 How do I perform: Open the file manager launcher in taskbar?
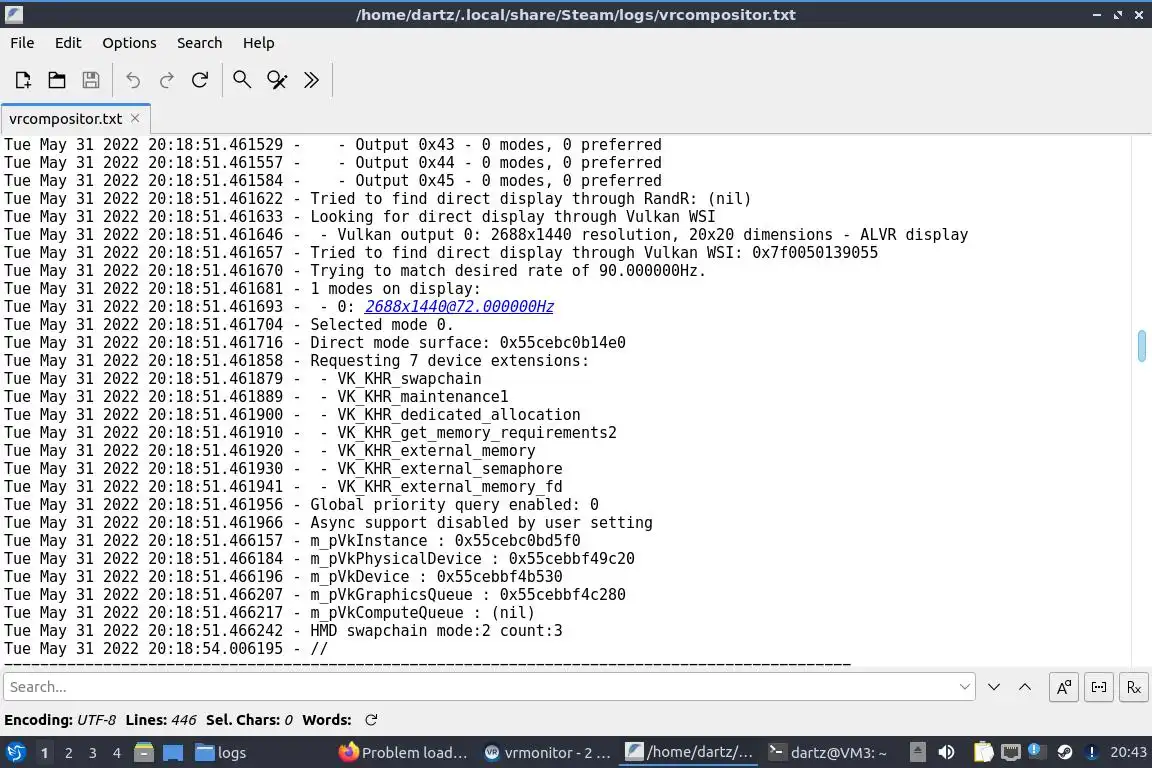pyautogui.click(x=144, y=752)
